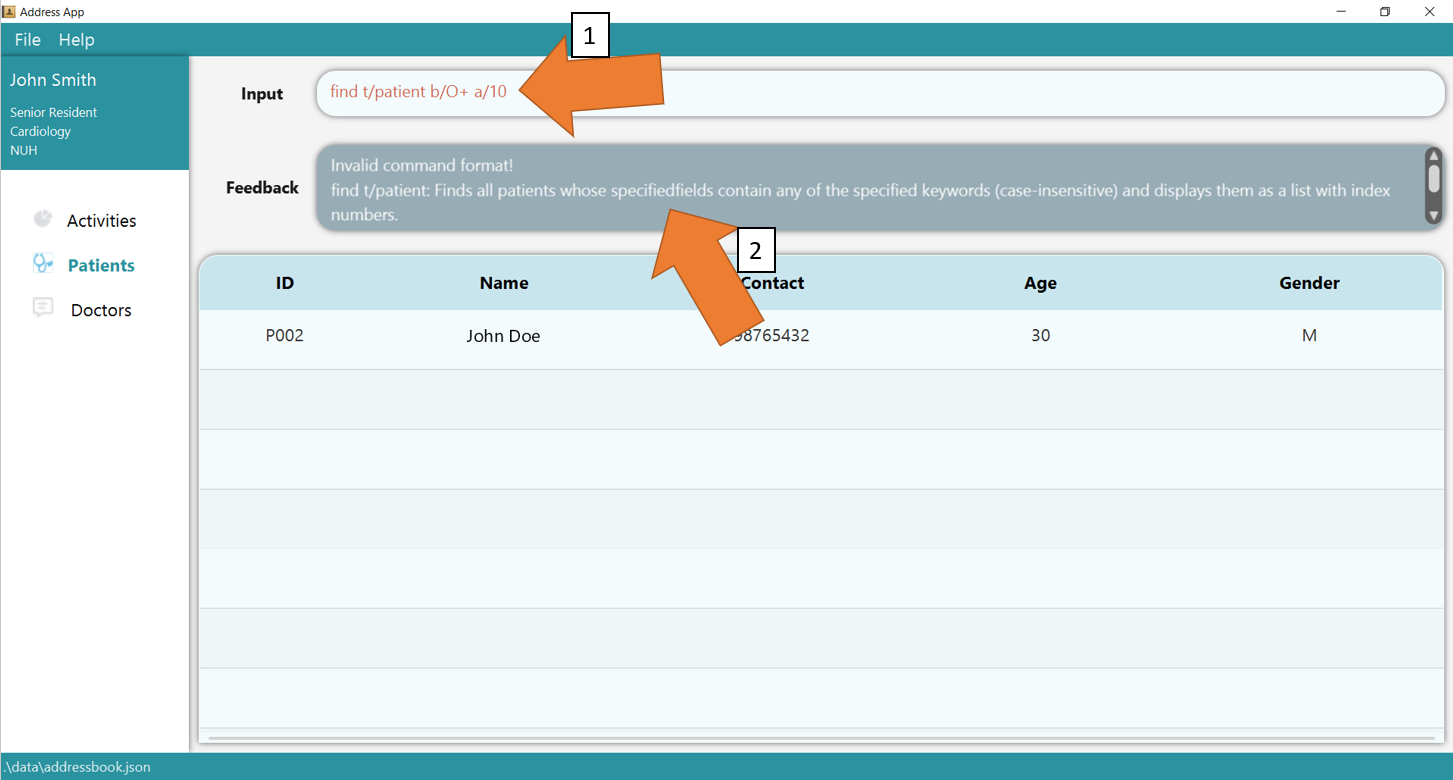Click the Address App title bar icon
This screenshot has width=1453, height=780.
click(9, 11)
